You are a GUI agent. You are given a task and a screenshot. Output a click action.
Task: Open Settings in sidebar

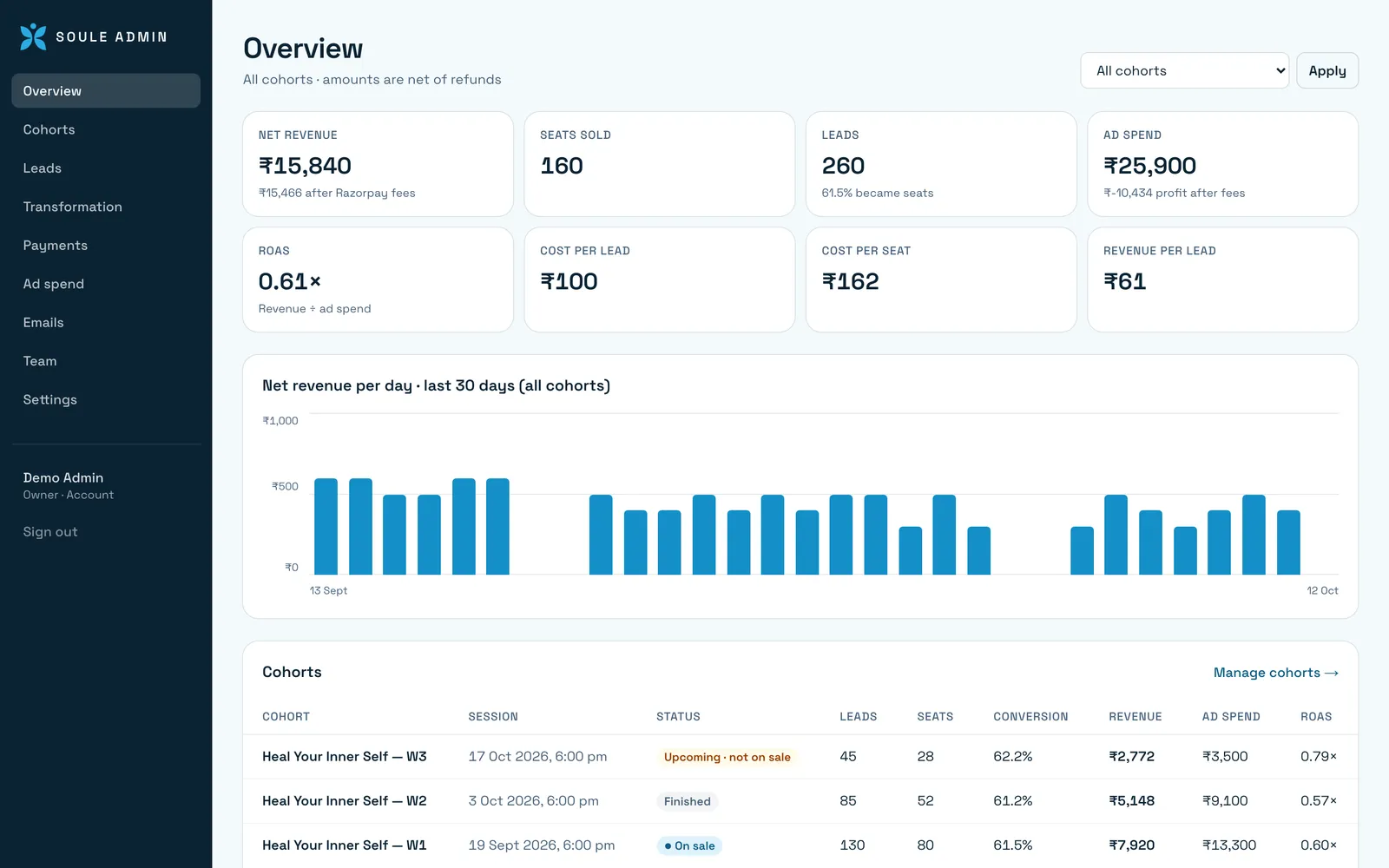[106, 399]
